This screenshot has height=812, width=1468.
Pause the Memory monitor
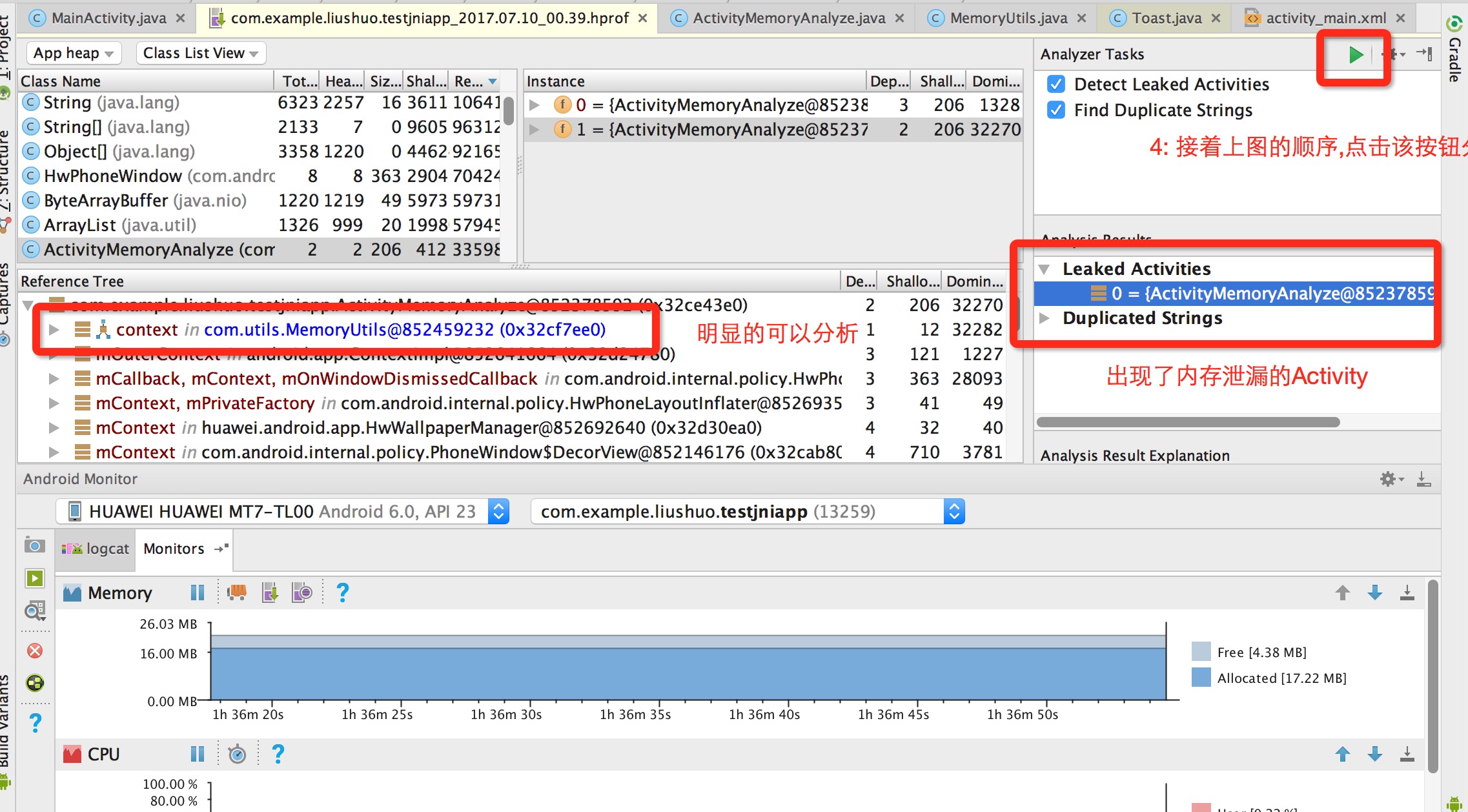pyautogui.click(x=197, y=592)
